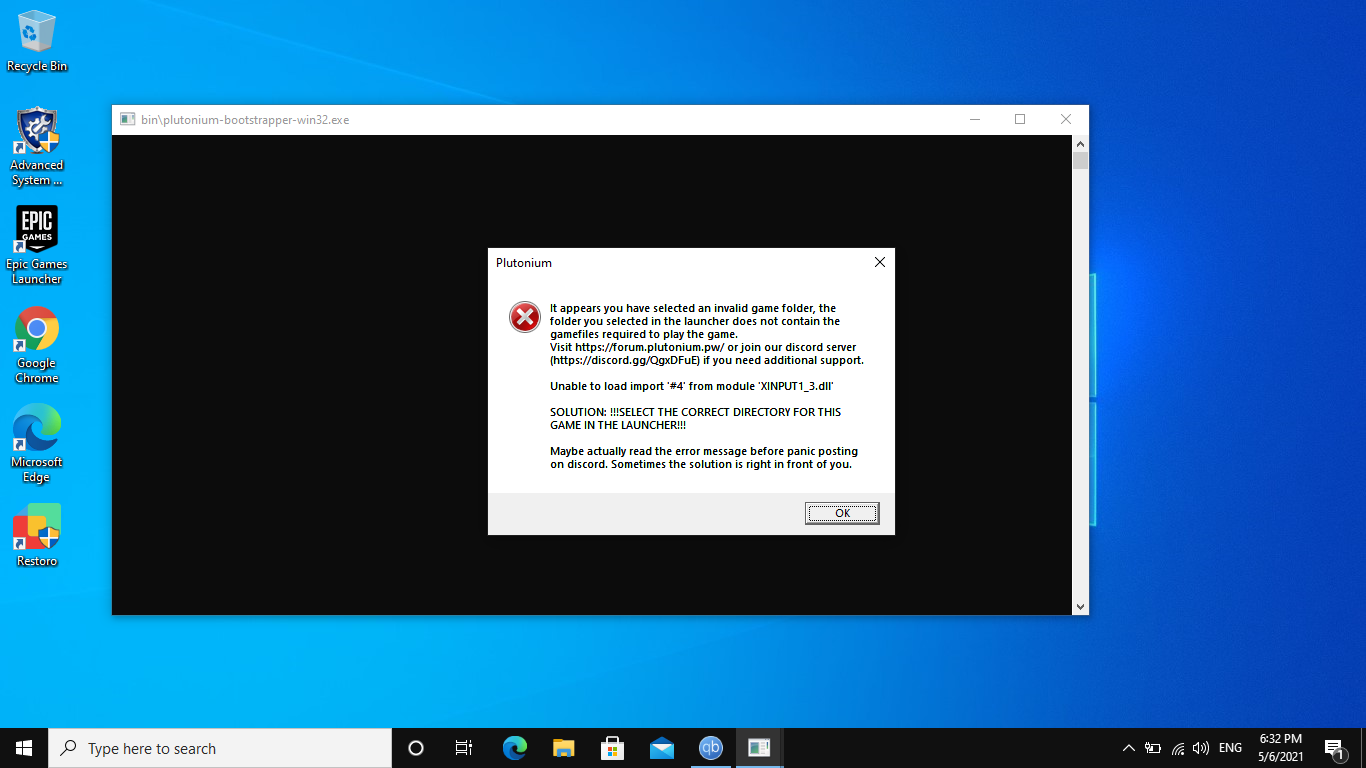This screenshot has width=1366, height=768.
Task: Click the 'XINPUT1_3.dll' error line
Action: [692, 386]
